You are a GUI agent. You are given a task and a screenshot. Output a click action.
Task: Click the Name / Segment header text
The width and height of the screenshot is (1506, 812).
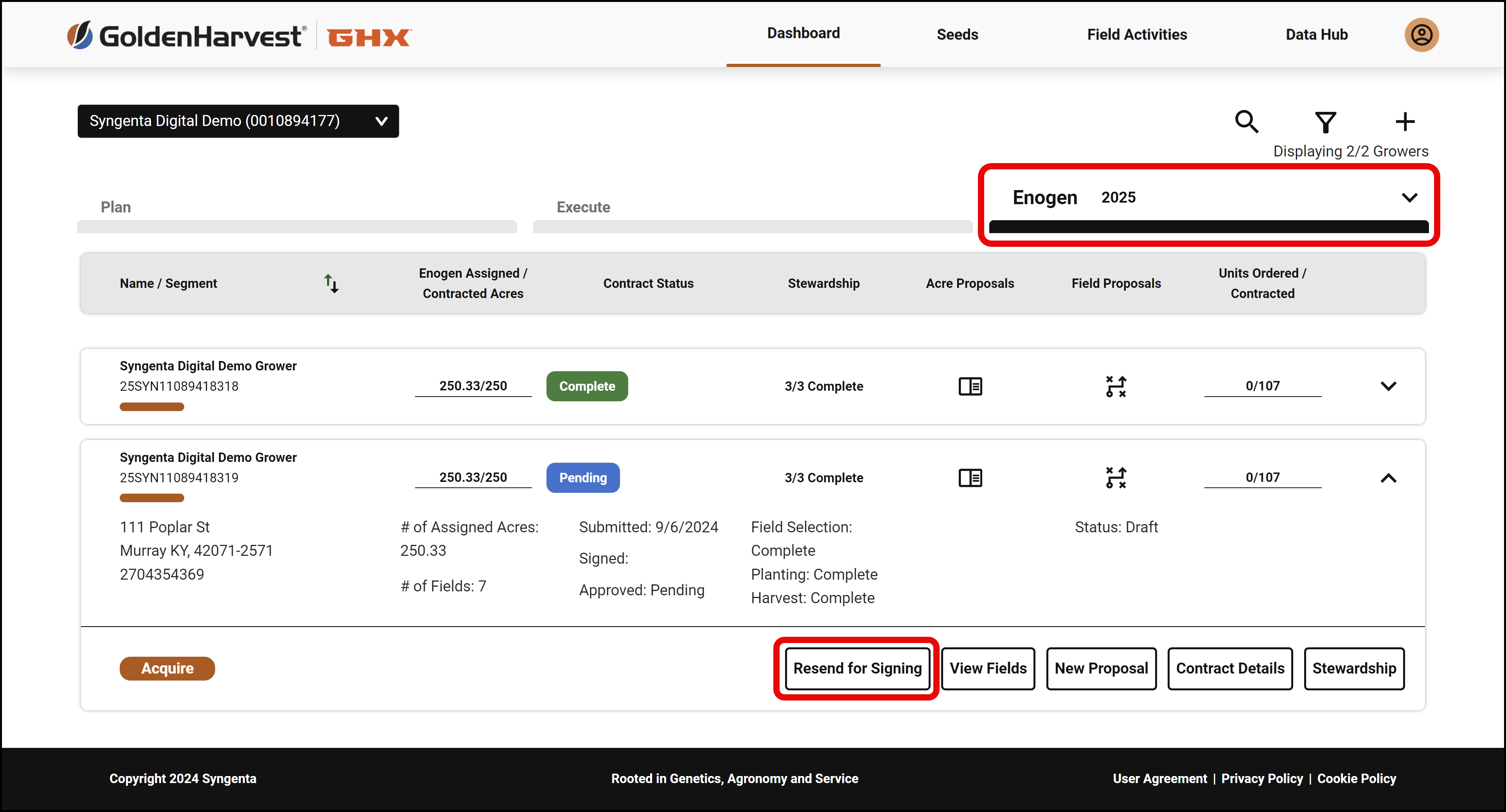point(168,284)
